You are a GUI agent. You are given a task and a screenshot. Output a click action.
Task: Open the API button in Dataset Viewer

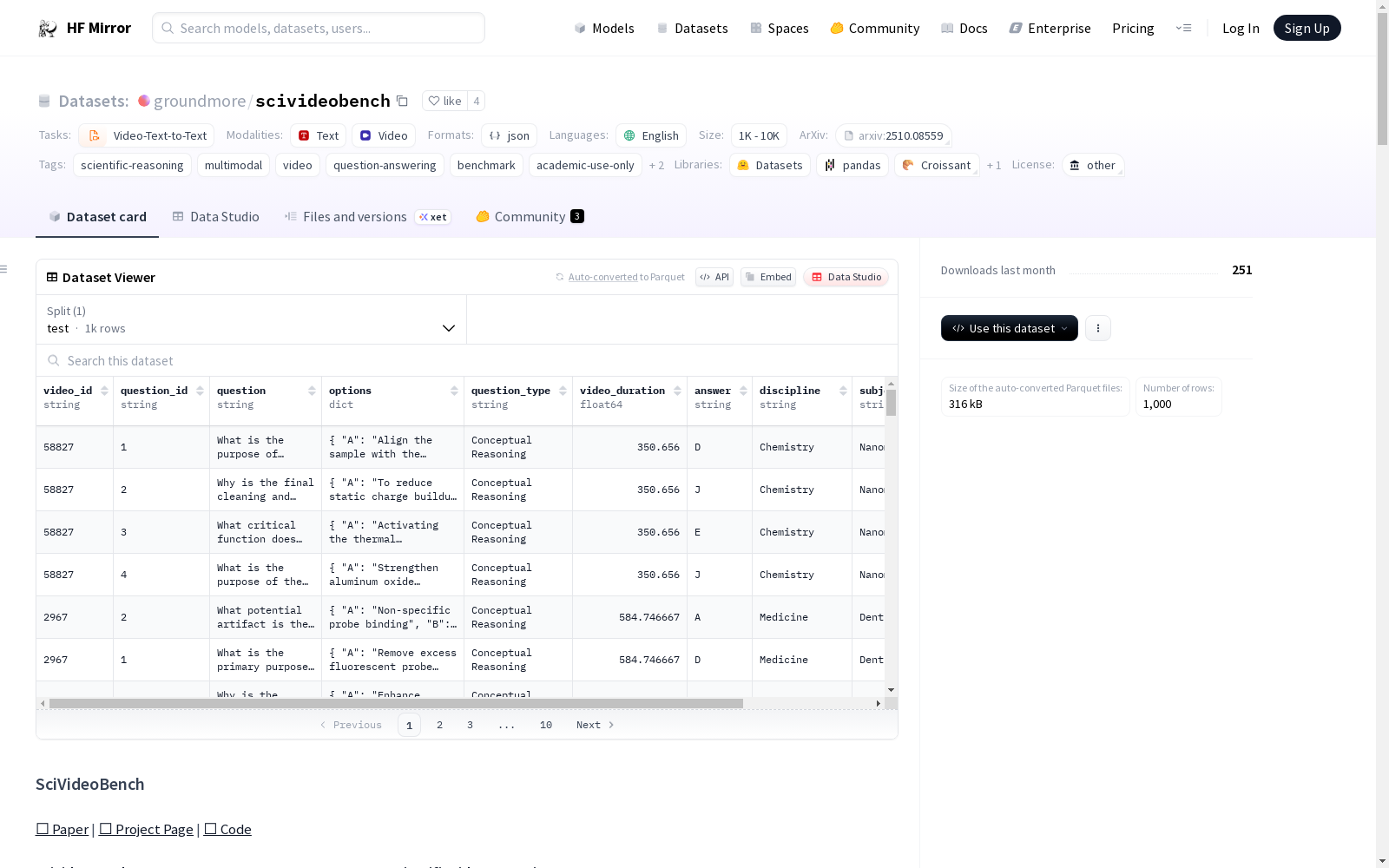pos(714,277)
